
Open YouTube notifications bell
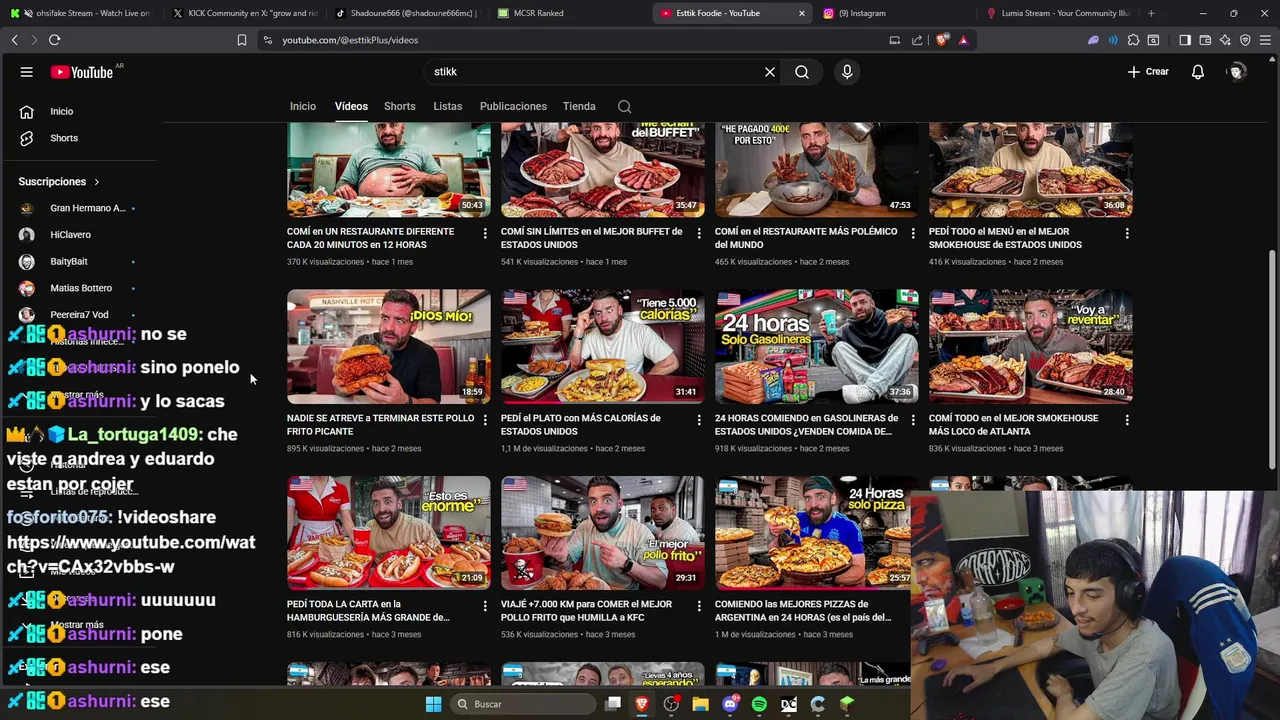point(1198,72)
